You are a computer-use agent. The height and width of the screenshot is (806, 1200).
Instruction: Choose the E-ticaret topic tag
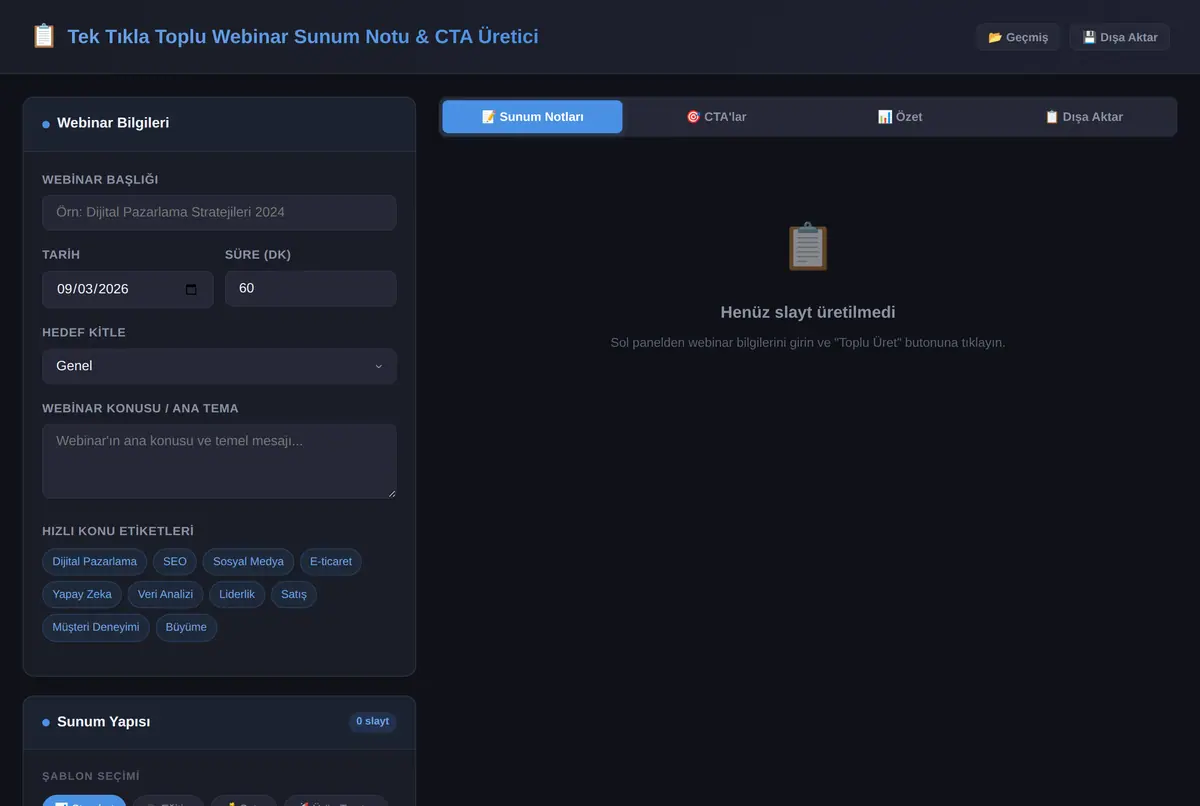(331, 562)
